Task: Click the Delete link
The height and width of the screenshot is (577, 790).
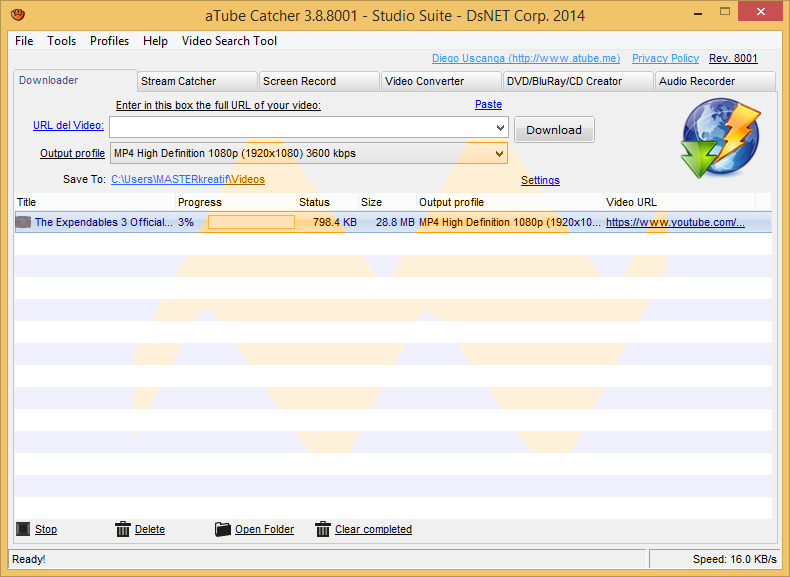Action: point(150,529)
